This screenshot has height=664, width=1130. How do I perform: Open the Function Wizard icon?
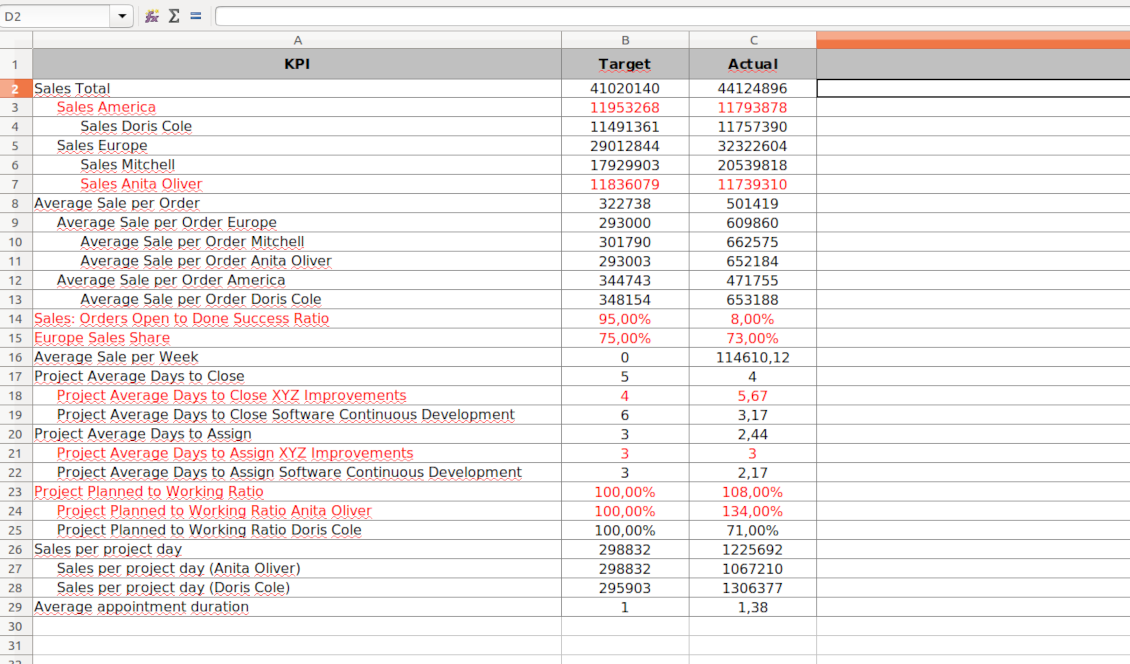tap(151, 16)
